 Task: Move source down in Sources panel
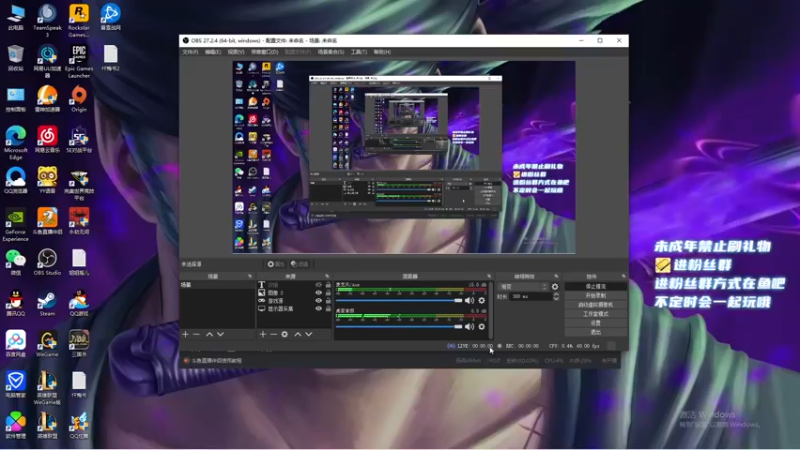(309, 334)
